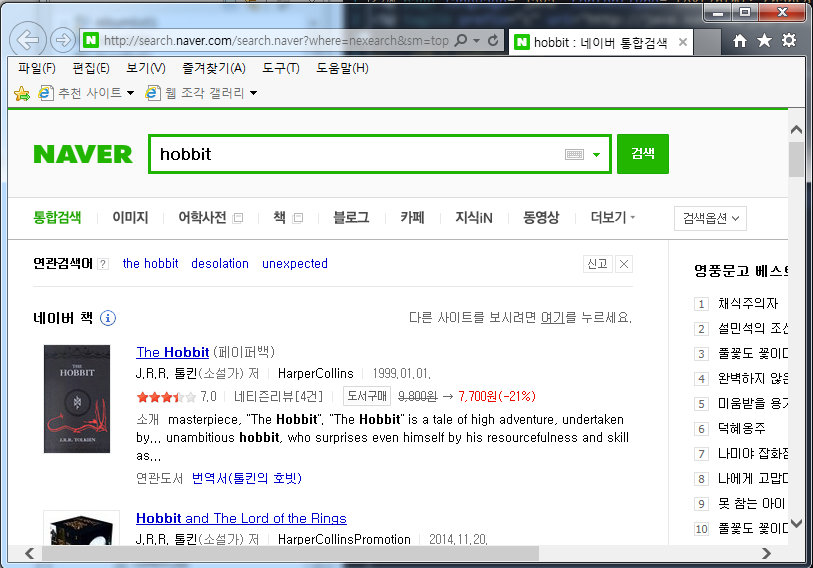Refresh the page with the reload icon
Viewport: 813px width, 568px height.
pyautogui.click(x=493, y=40)
